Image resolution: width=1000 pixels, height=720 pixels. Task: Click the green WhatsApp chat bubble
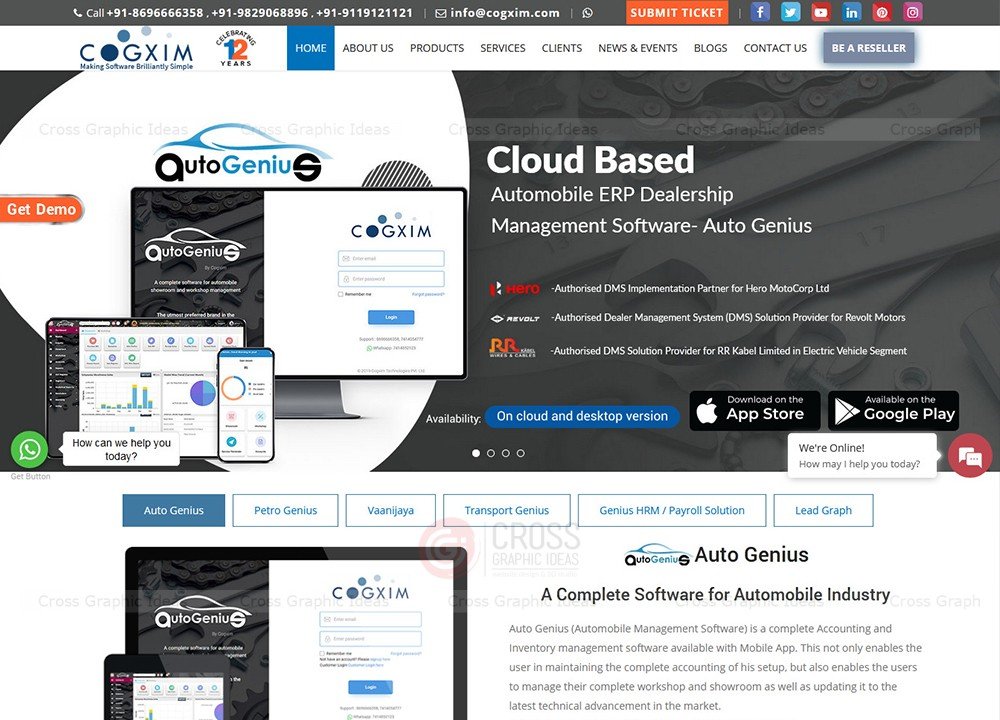[x=29, y=450]
